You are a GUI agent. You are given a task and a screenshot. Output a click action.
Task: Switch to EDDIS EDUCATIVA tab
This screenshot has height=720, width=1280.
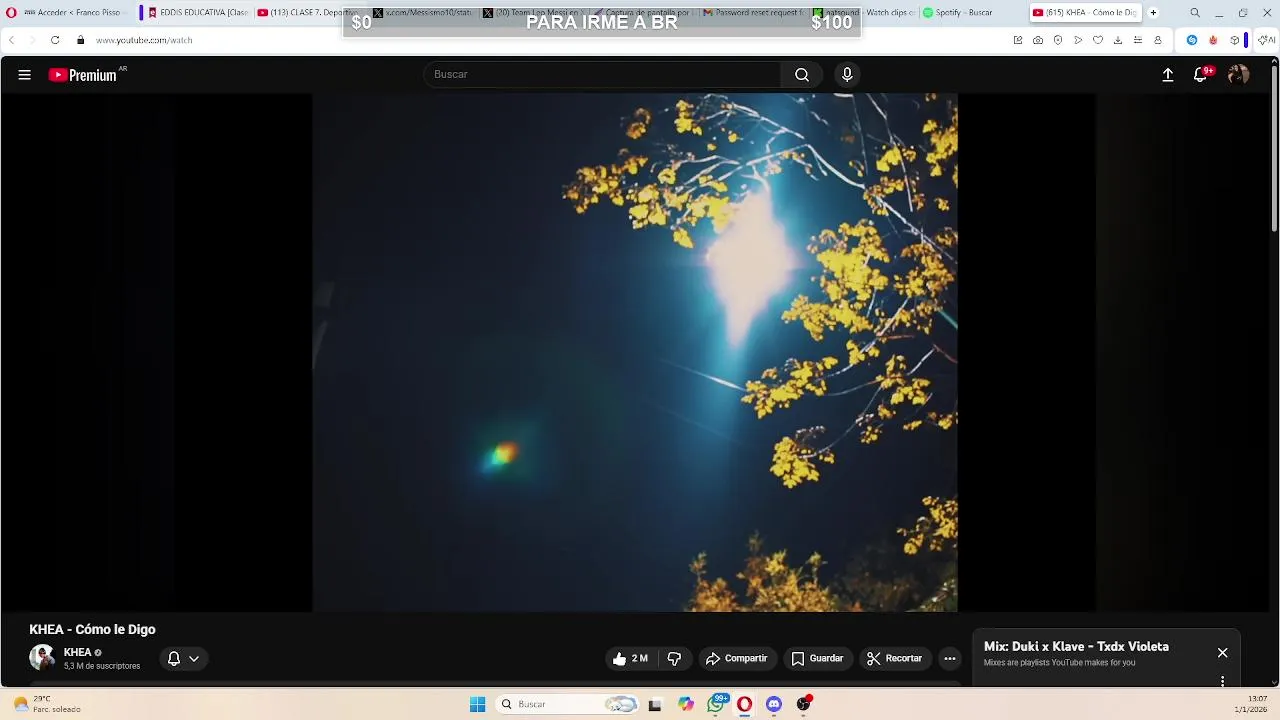pos(197,12)
